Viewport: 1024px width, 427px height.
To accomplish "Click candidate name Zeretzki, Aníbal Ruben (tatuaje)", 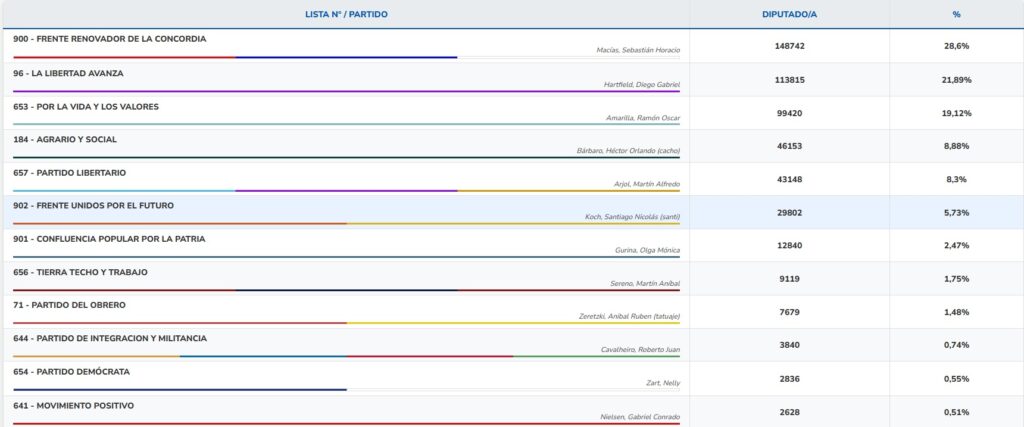I will tap(630, 317).
